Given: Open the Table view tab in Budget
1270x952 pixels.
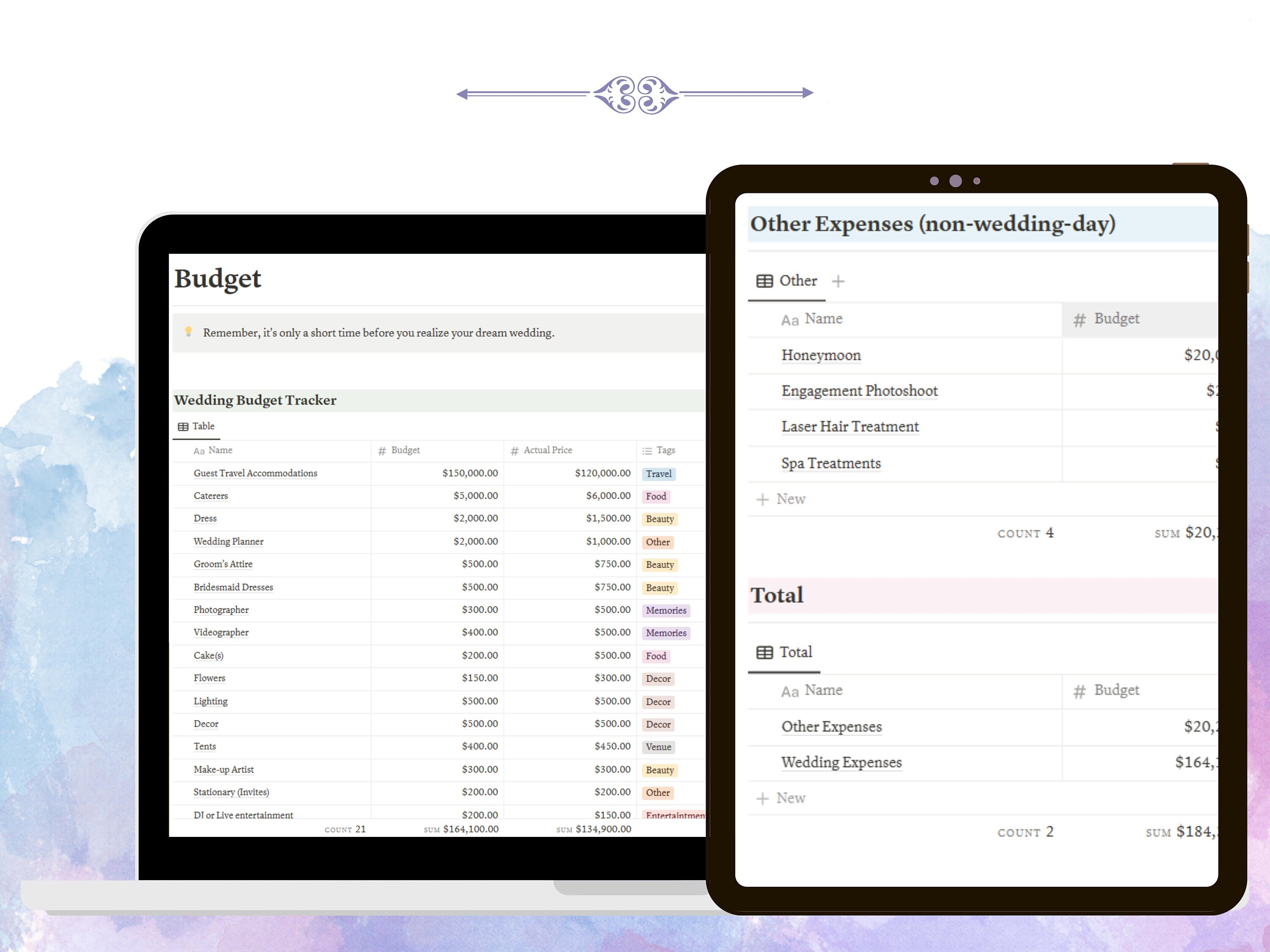Looking at the screenshot, I should pos(196,426).
